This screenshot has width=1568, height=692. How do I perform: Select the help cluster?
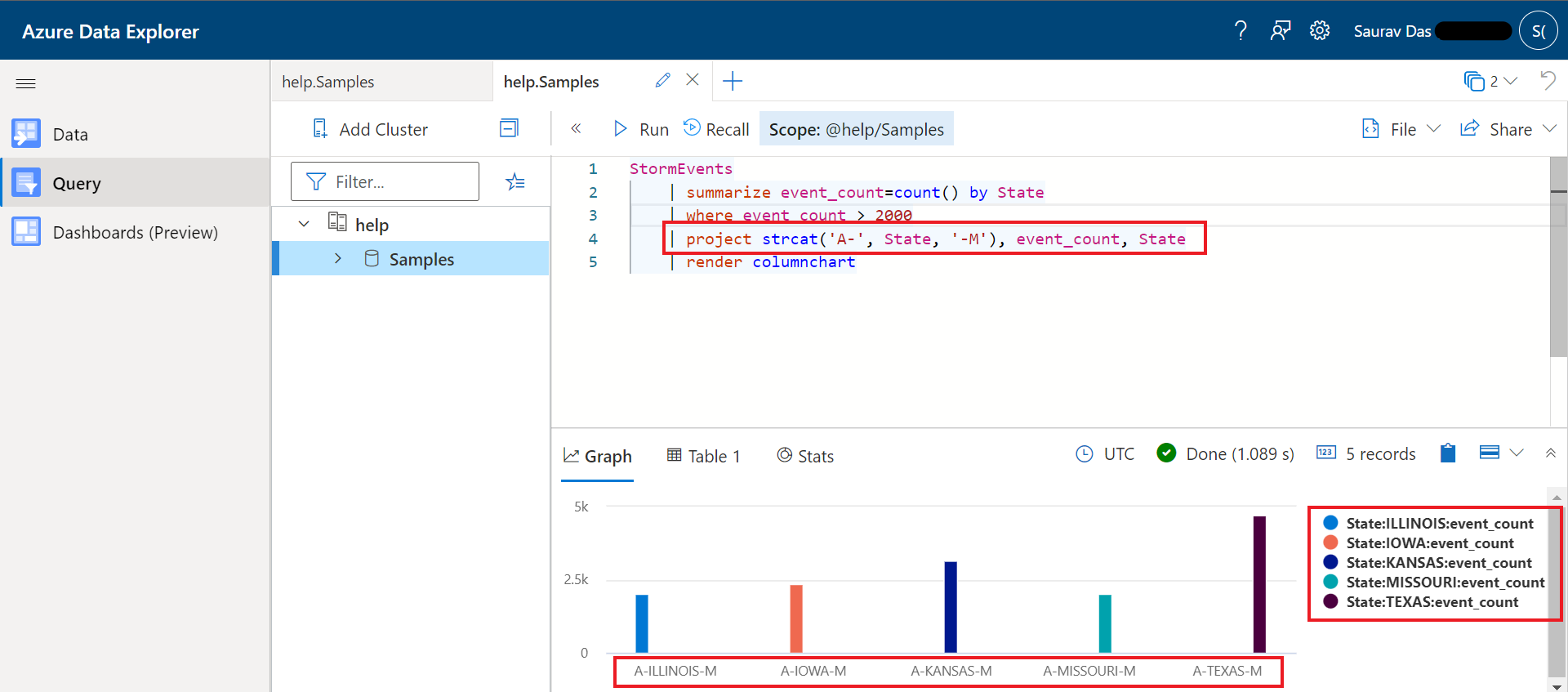point(372,225)
